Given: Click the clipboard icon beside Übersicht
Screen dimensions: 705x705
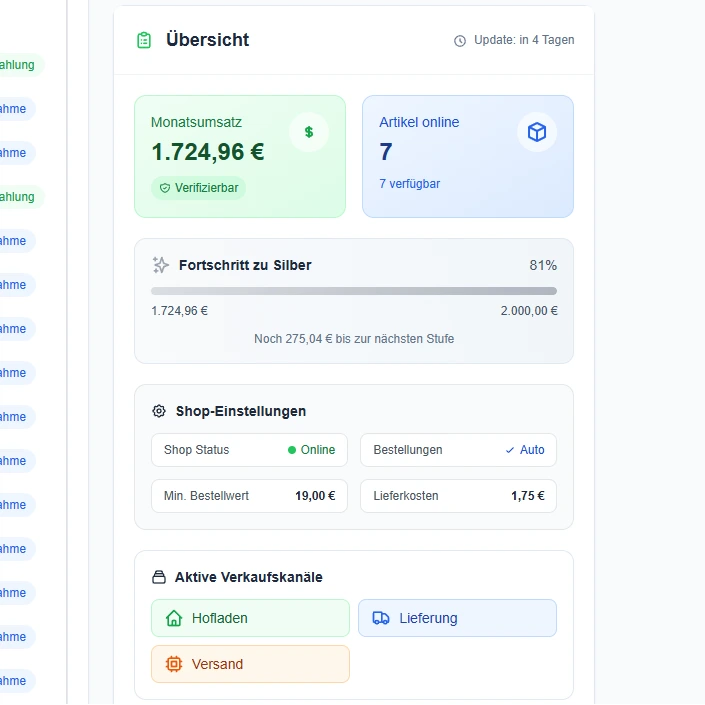Looking at the screenshot, I should pos(144,40).
